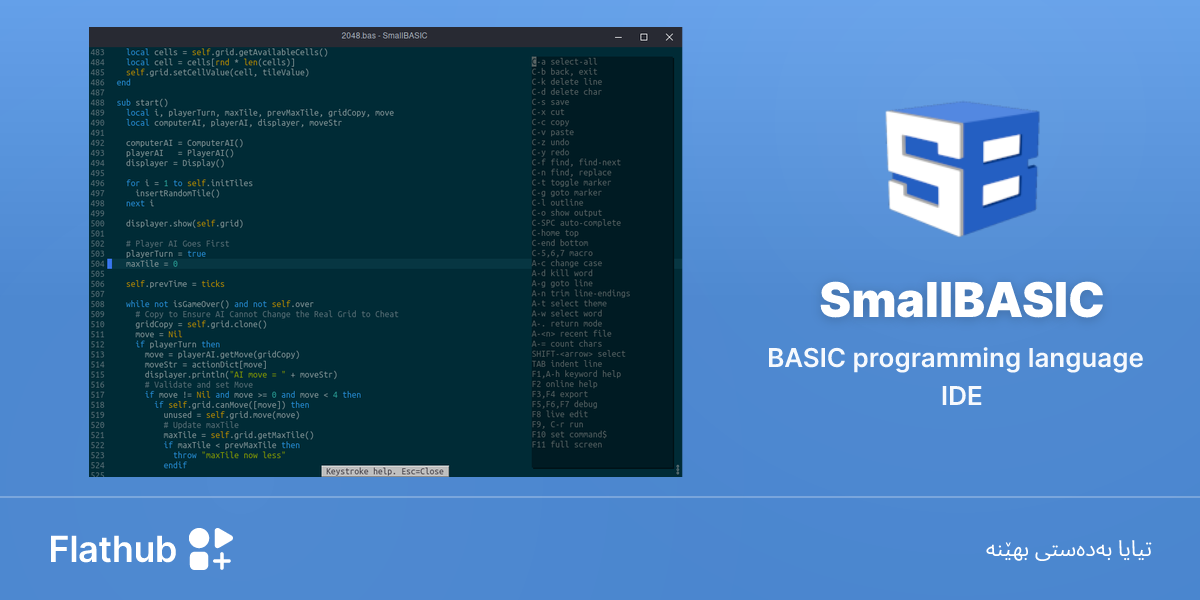The image size is (1200, 600).
Task: Click the "F9, C-r run" help entry
Action: click(557, 424)
